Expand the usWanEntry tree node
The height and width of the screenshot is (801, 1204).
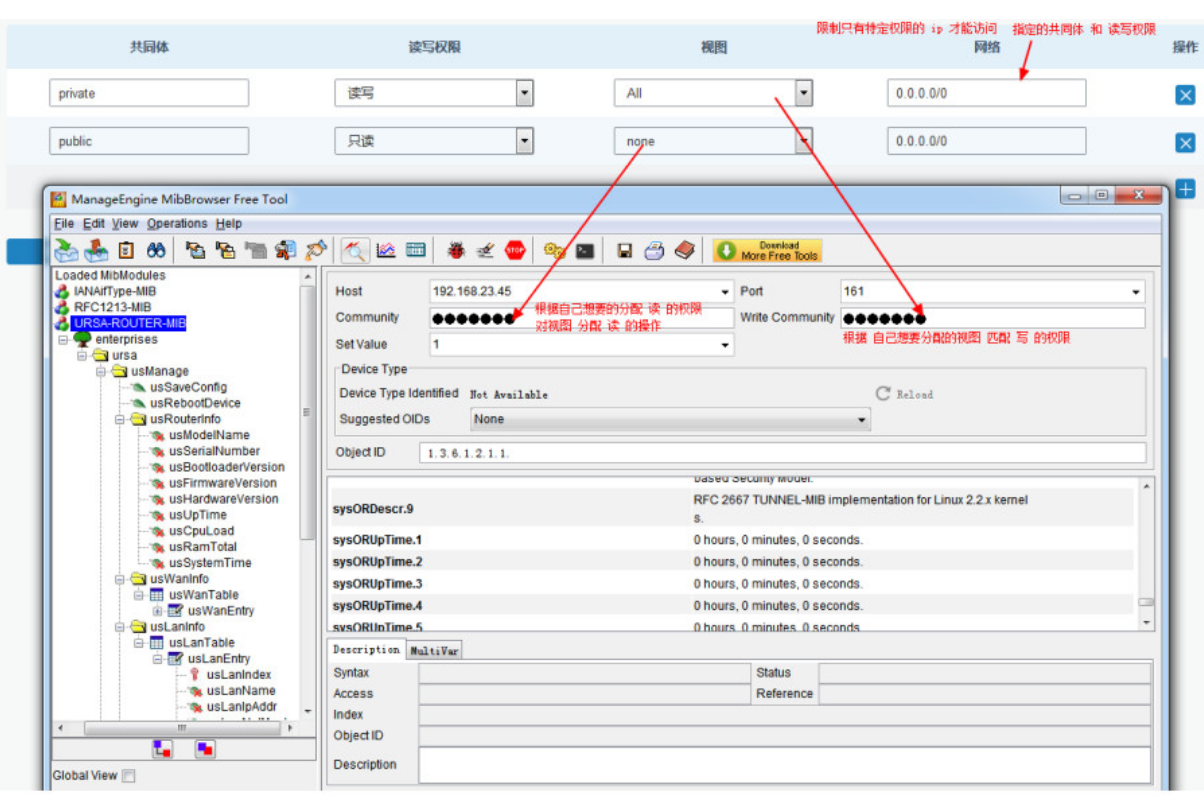tap(157, 611)
